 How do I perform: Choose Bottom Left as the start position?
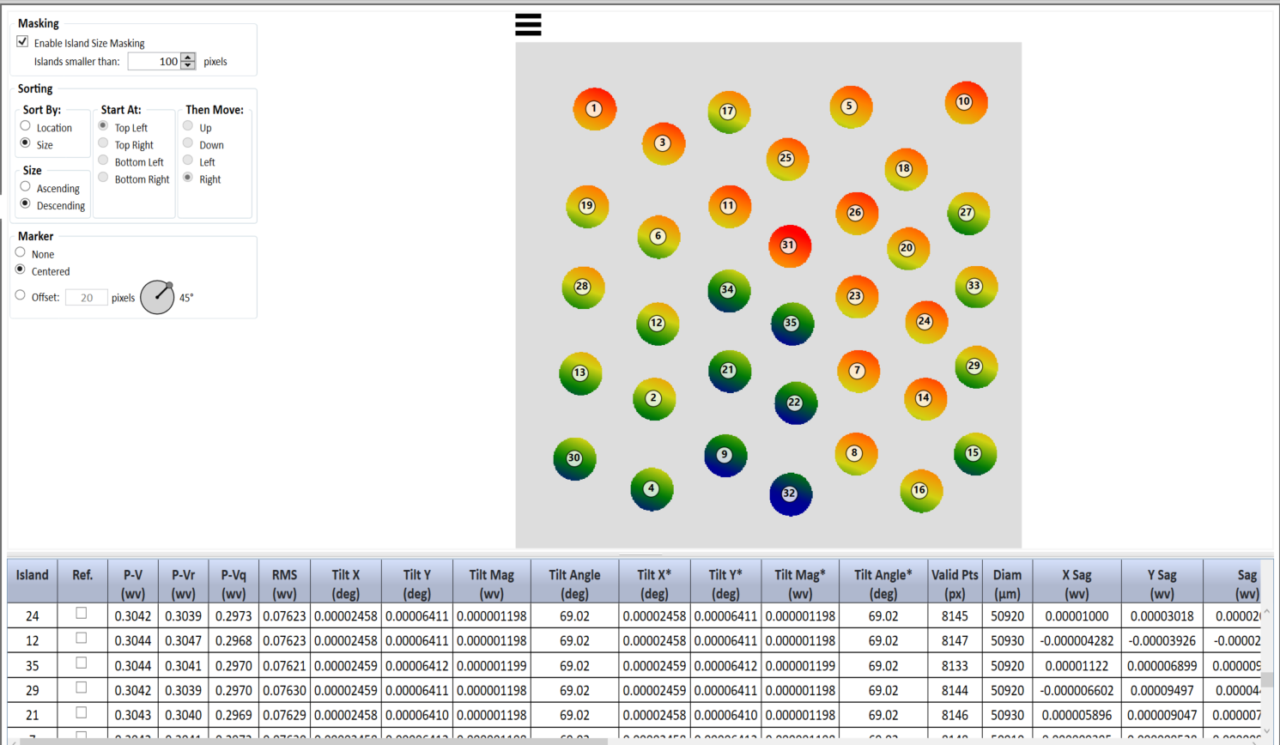(101, 161)
